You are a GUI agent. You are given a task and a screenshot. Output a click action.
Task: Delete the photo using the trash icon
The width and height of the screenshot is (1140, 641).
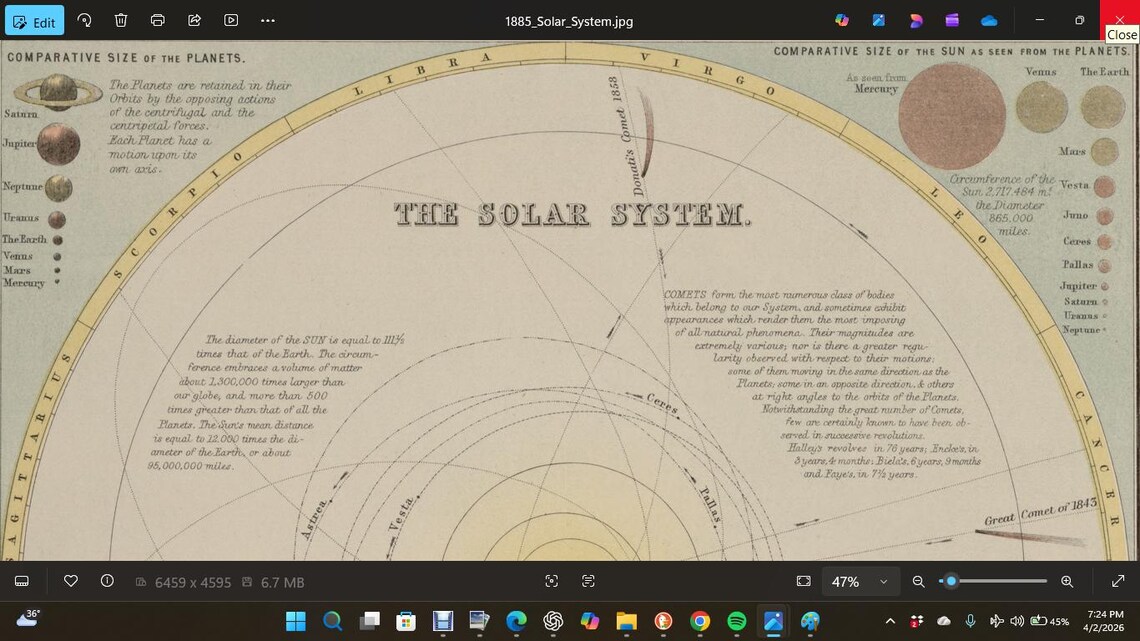(121, 20)
